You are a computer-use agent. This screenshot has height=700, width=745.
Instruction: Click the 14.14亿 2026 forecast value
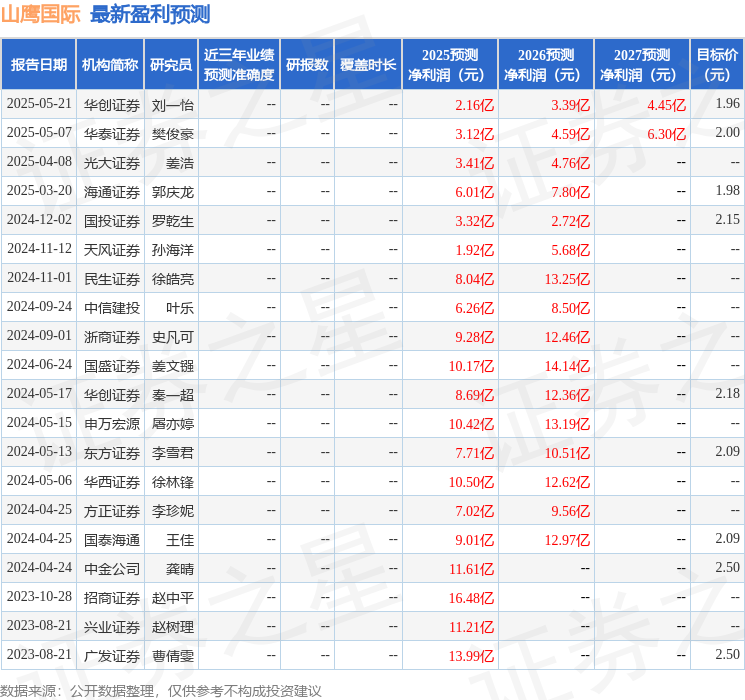[x=567, y=366]
